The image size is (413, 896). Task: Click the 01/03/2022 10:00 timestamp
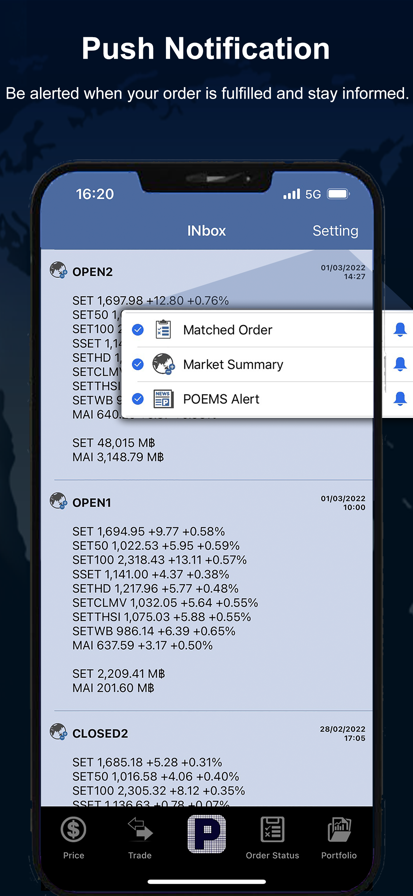coord(343,503)
